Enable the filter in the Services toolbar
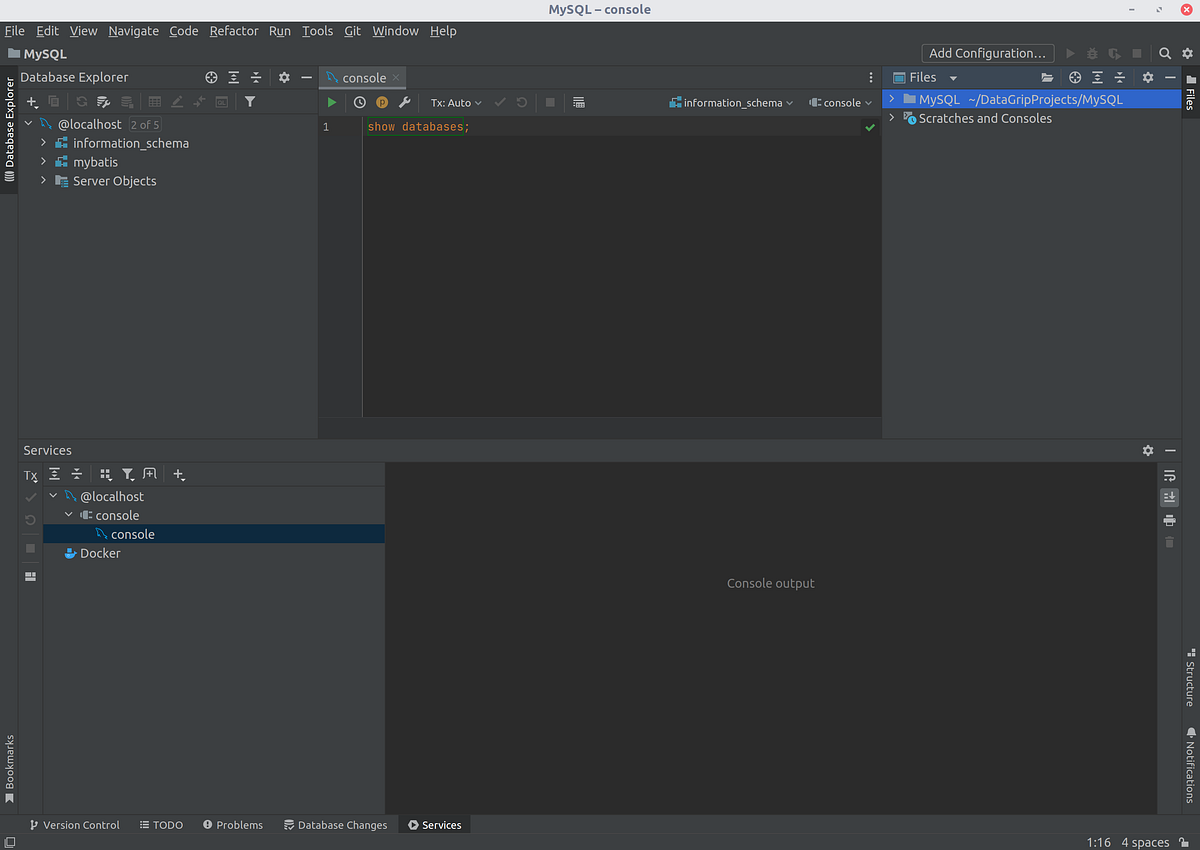 pos(128,473)
